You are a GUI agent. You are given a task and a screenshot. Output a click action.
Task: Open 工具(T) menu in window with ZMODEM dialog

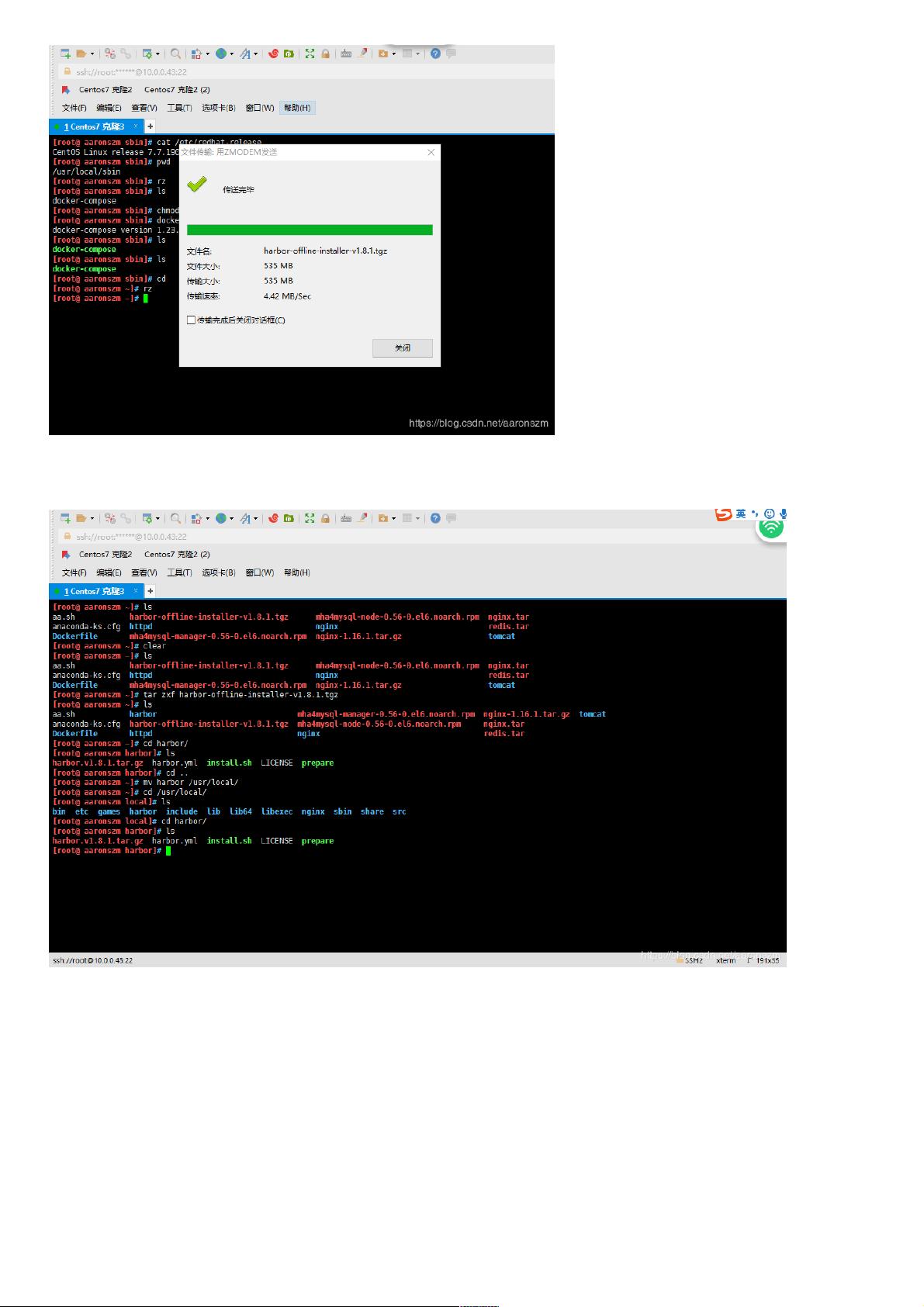click(179, 108)
